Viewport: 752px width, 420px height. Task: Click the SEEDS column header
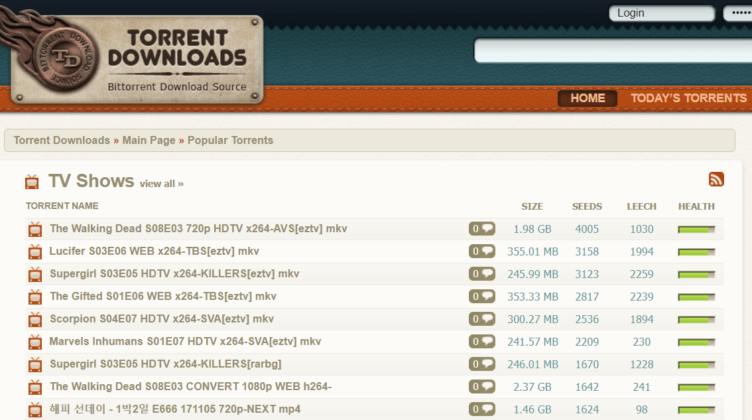point(587,207)
